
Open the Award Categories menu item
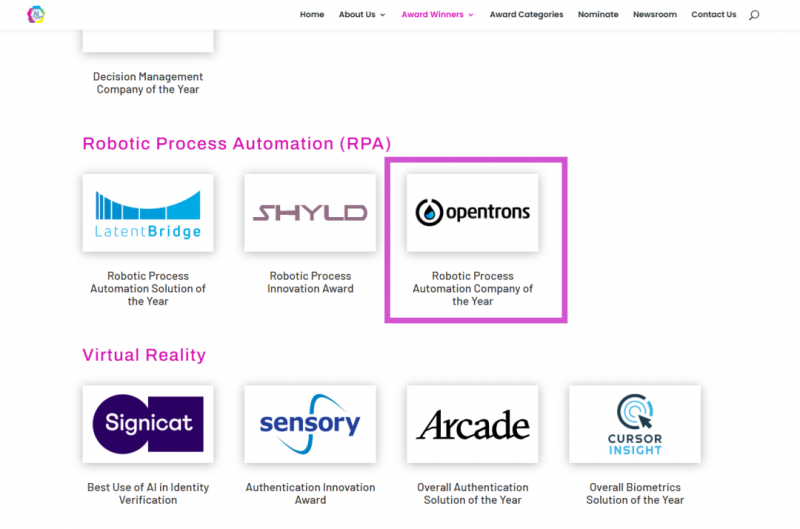click(x=526, y=15)
